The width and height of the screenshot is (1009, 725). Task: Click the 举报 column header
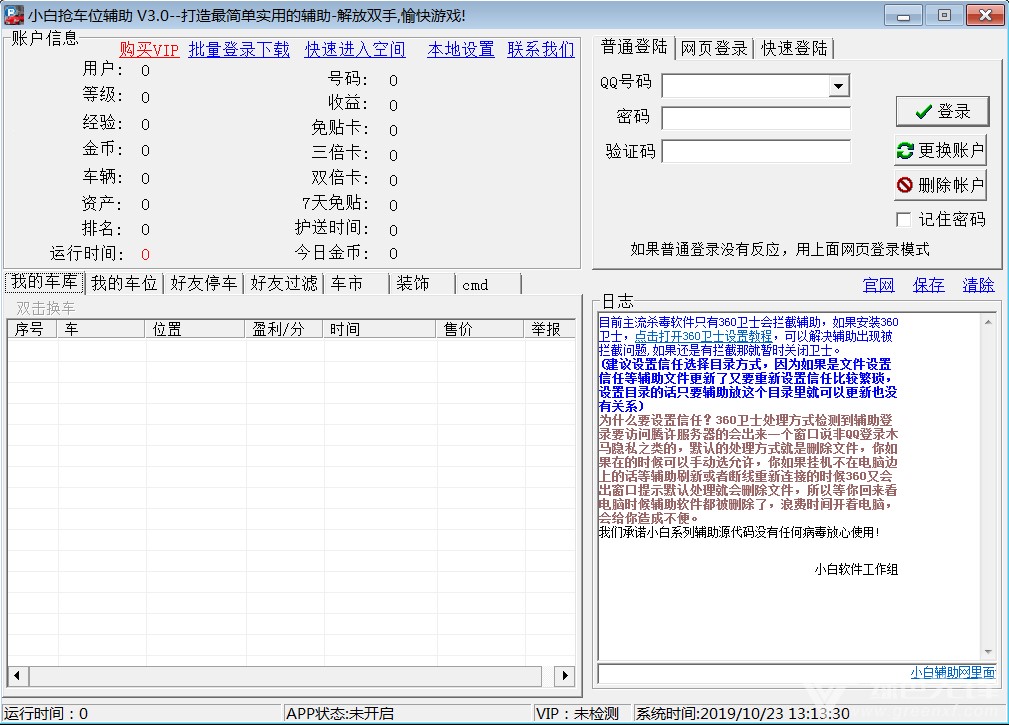click(x=550, y=329)
